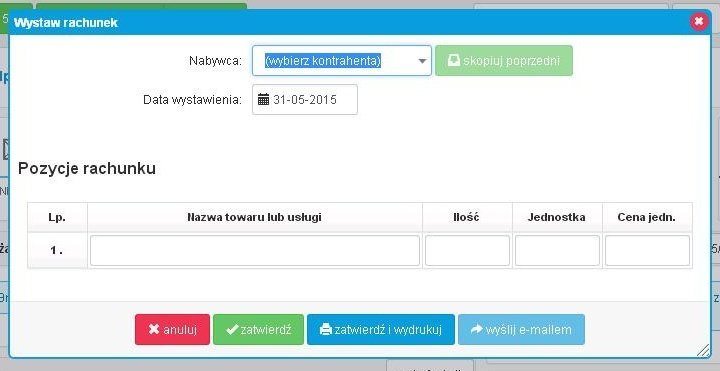Viewport: 720px width, 371px height.
Task: Click the Nazwa towaru lub usługi header
Action: [254, 217]
